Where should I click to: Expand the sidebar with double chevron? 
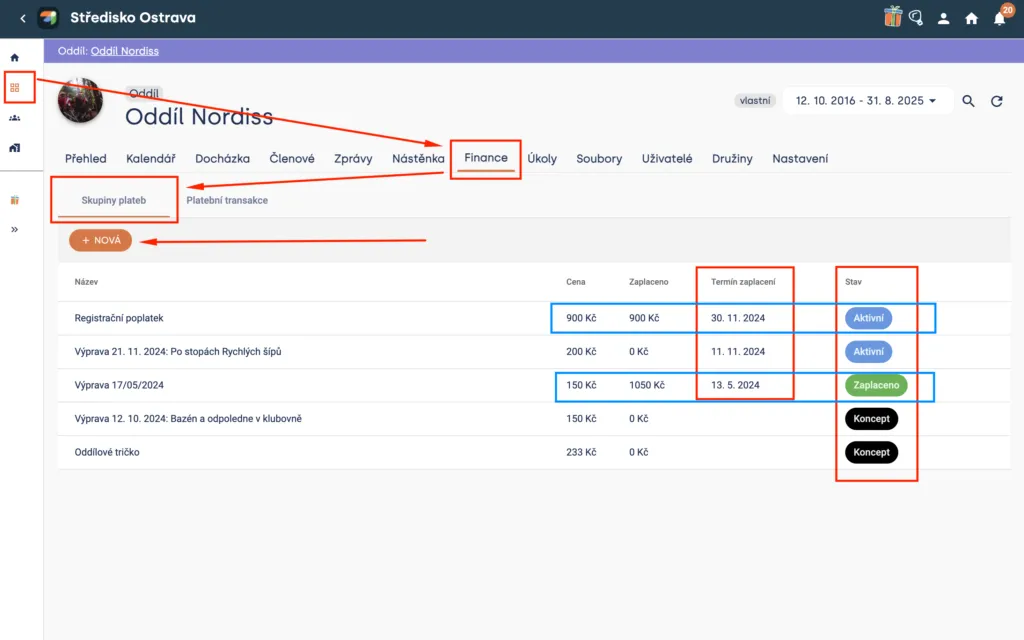click(14, 229)
